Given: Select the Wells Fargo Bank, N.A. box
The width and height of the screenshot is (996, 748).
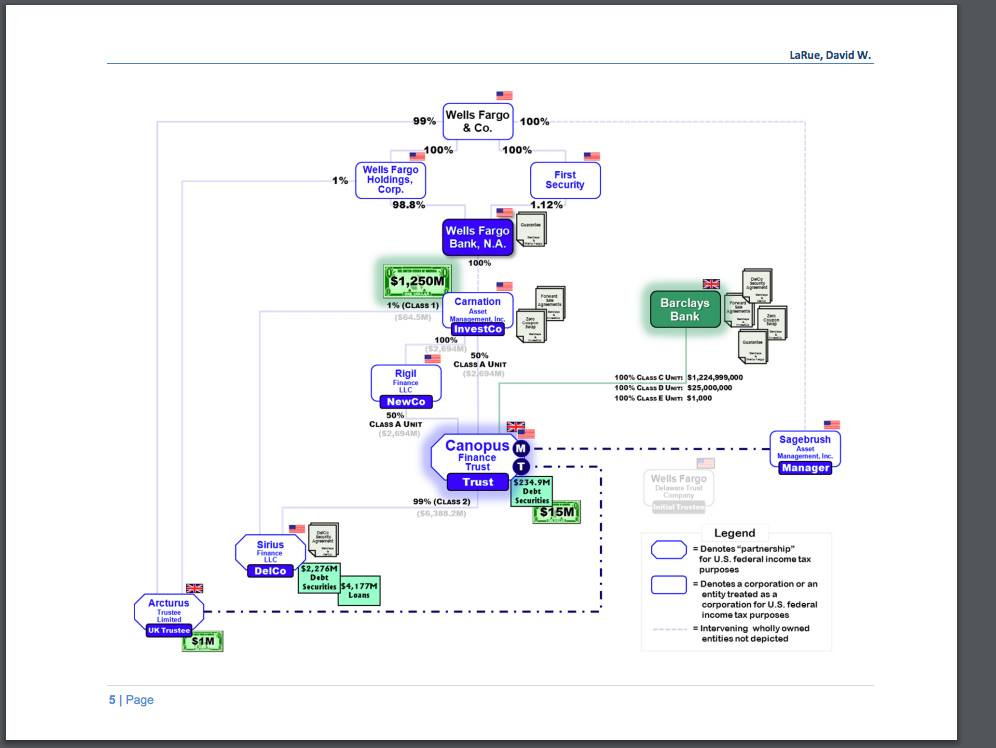Looking at the screenshot, I should click(x=478, y=237).
